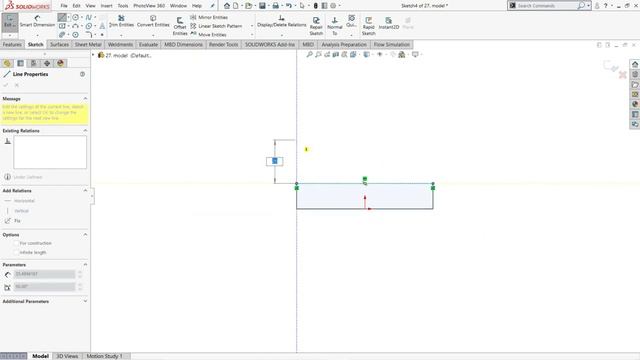640x360 pixels.
Task: Click the Zoom to Area icon
Action: 318,54
